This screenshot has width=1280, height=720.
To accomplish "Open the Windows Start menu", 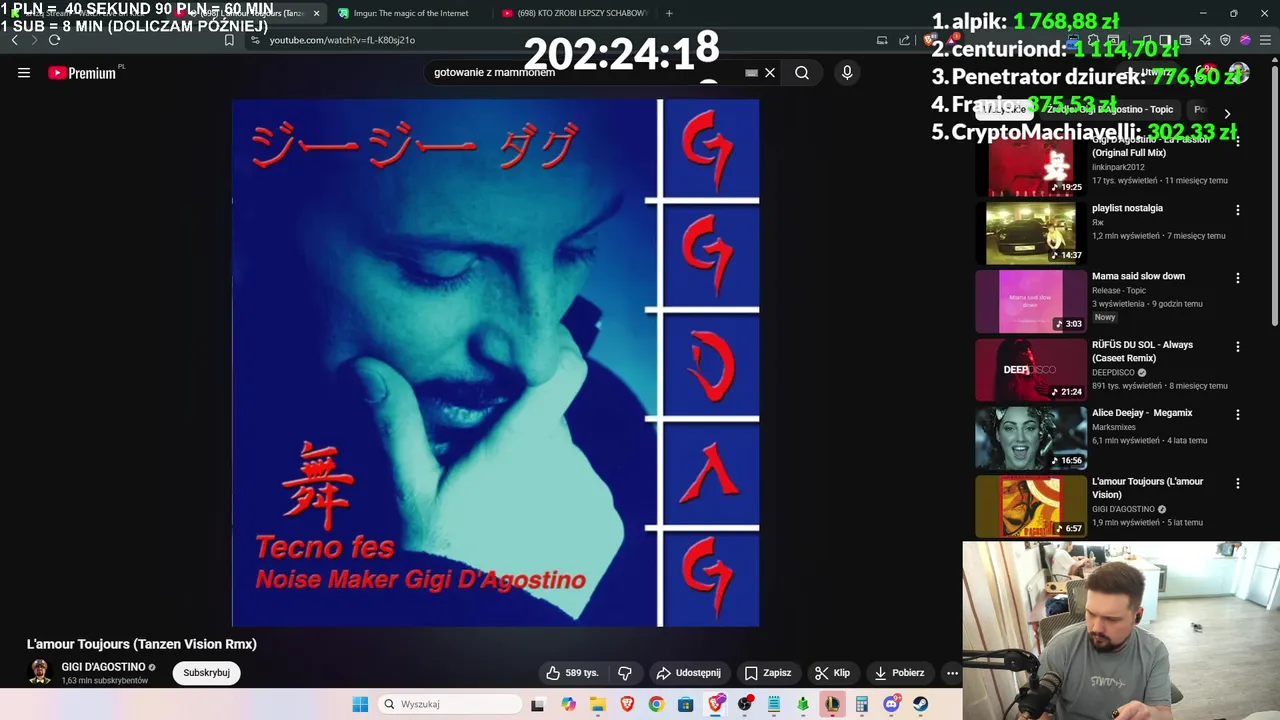I will (x=360, y=704).
